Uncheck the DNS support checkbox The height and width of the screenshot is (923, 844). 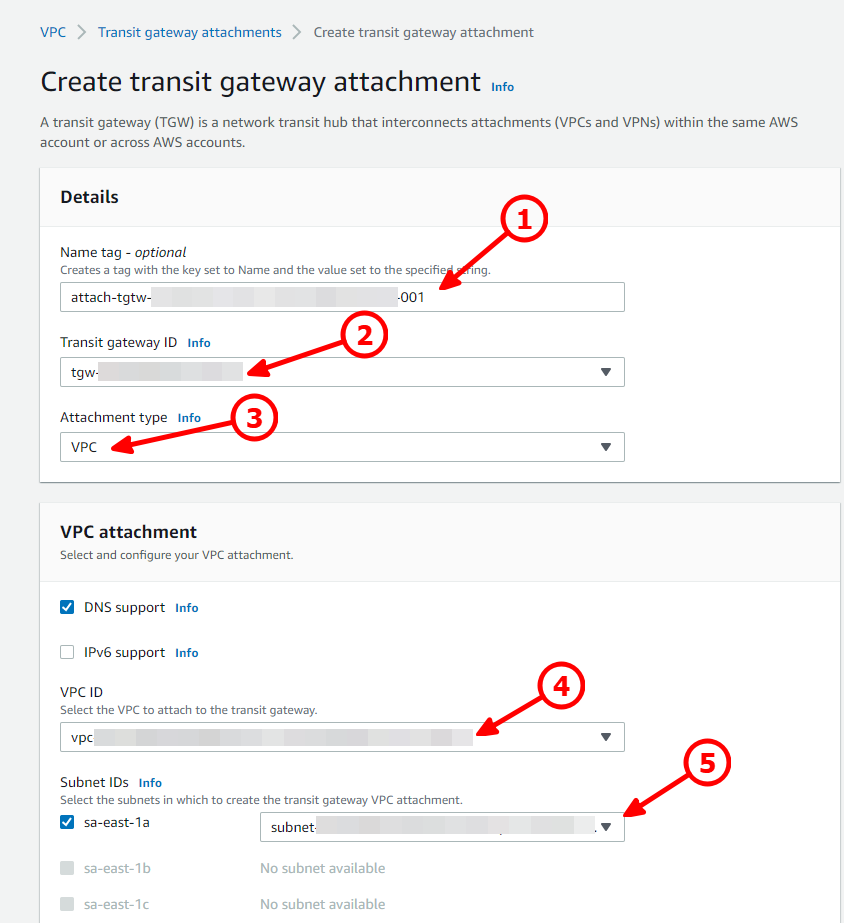67,607
